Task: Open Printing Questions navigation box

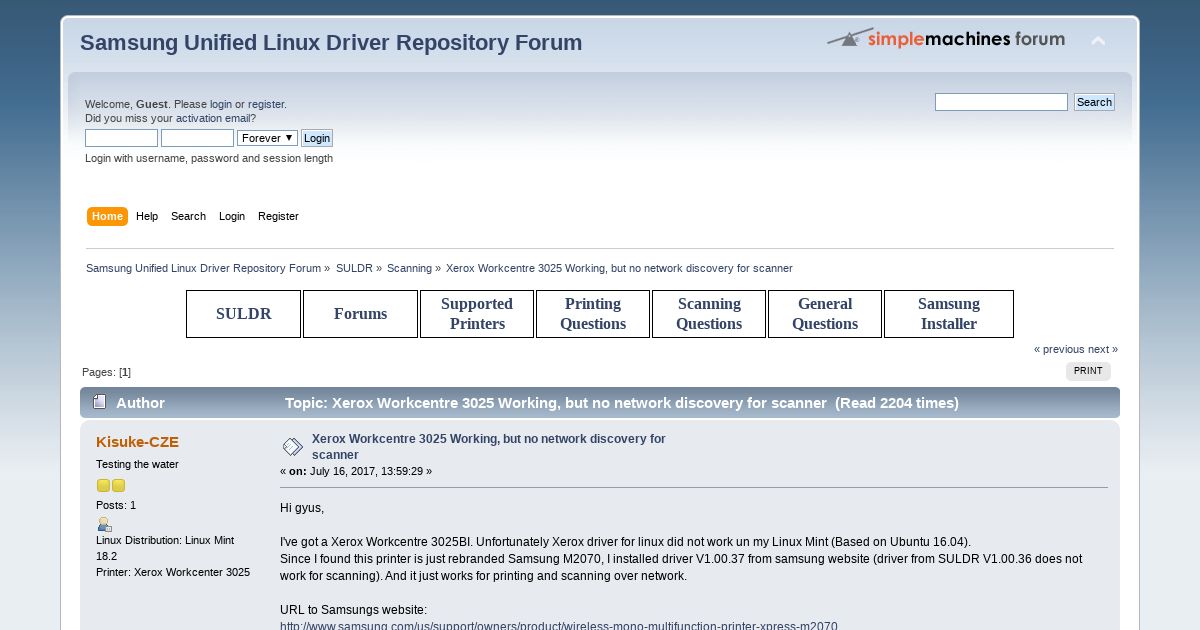Action: [x=593, y=314]
